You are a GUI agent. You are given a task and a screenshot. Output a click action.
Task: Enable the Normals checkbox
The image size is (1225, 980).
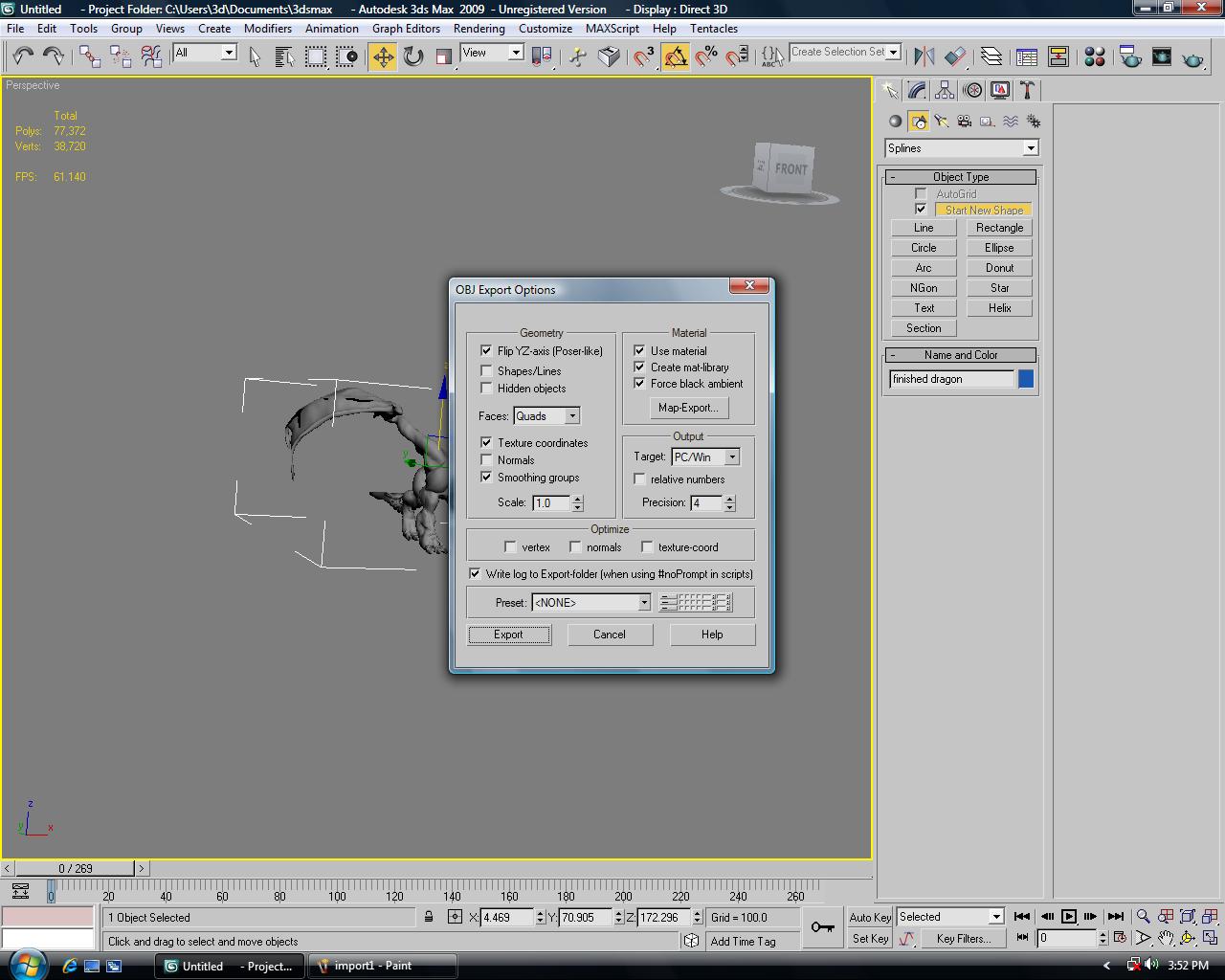[x=487, y=460]
